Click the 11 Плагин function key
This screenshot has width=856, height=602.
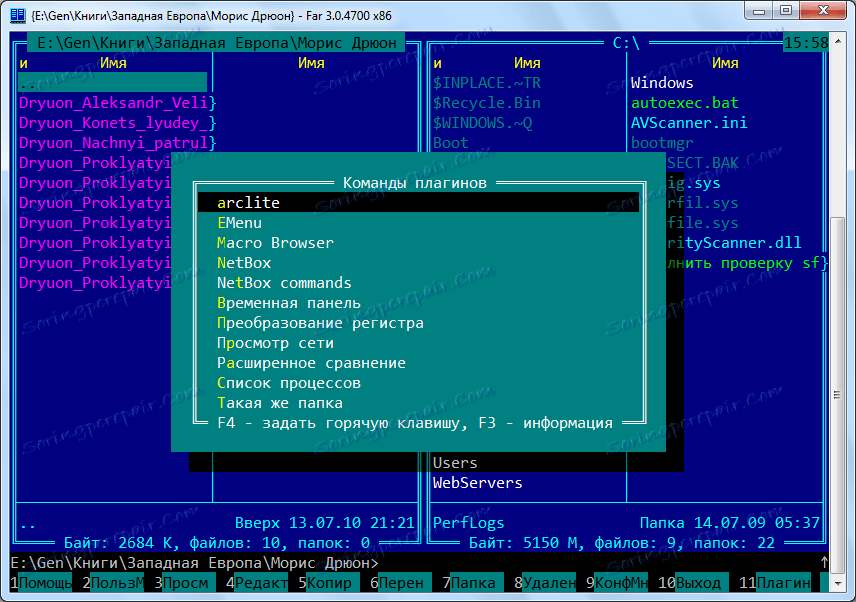775,583
